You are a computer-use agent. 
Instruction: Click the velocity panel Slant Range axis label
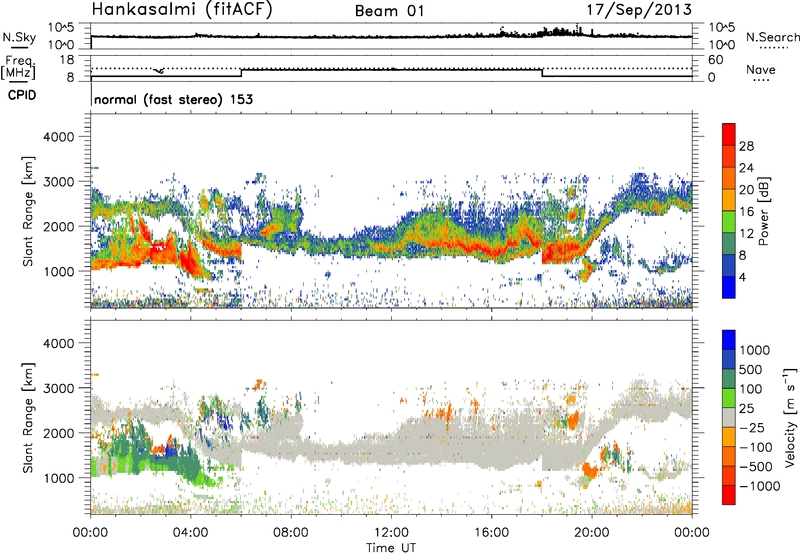[x=28, y=418]
